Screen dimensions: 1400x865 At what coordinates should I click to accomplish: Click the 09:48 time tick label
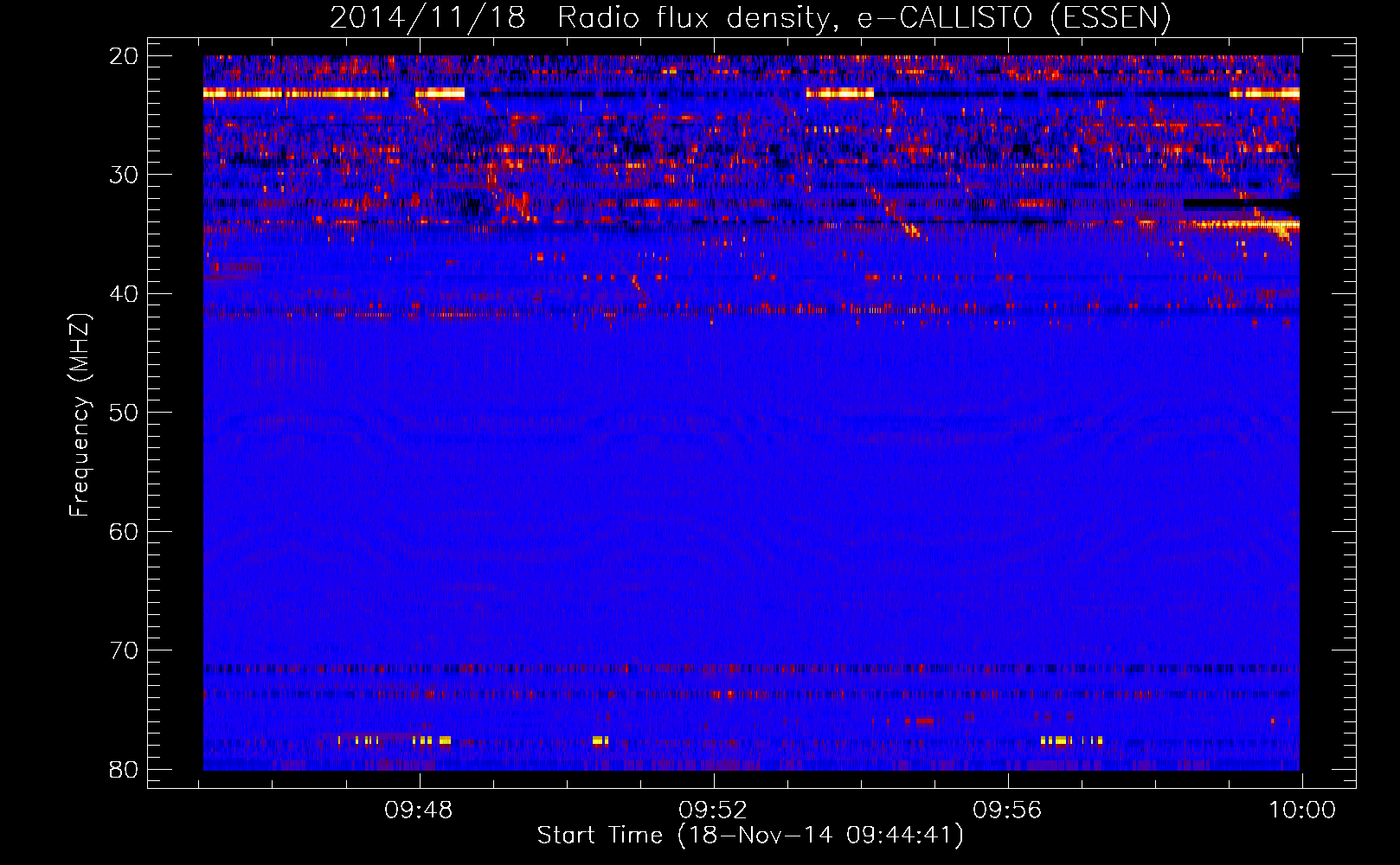tap(419, 811)
